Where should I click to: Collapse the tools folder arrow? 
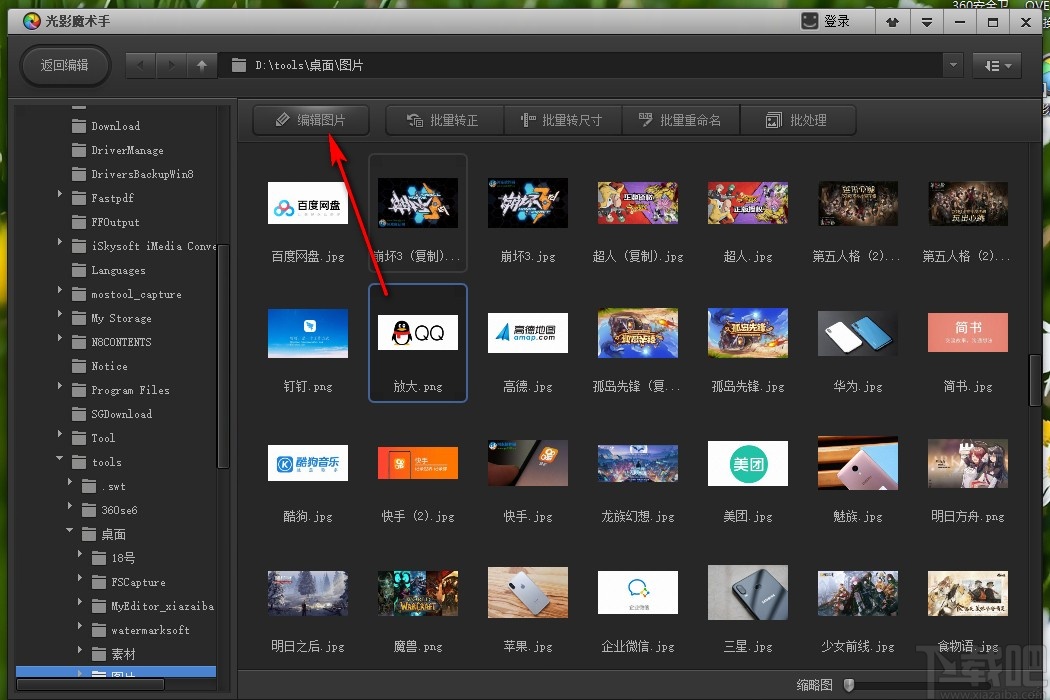pyautogui.click(x=60, y=458)
